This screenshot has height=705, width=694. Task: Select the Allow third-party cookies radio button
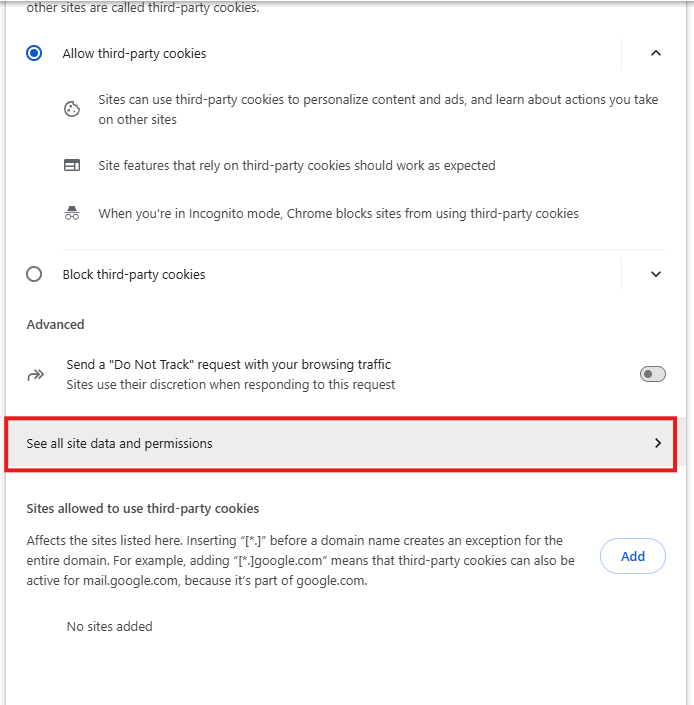pos(34,53)
